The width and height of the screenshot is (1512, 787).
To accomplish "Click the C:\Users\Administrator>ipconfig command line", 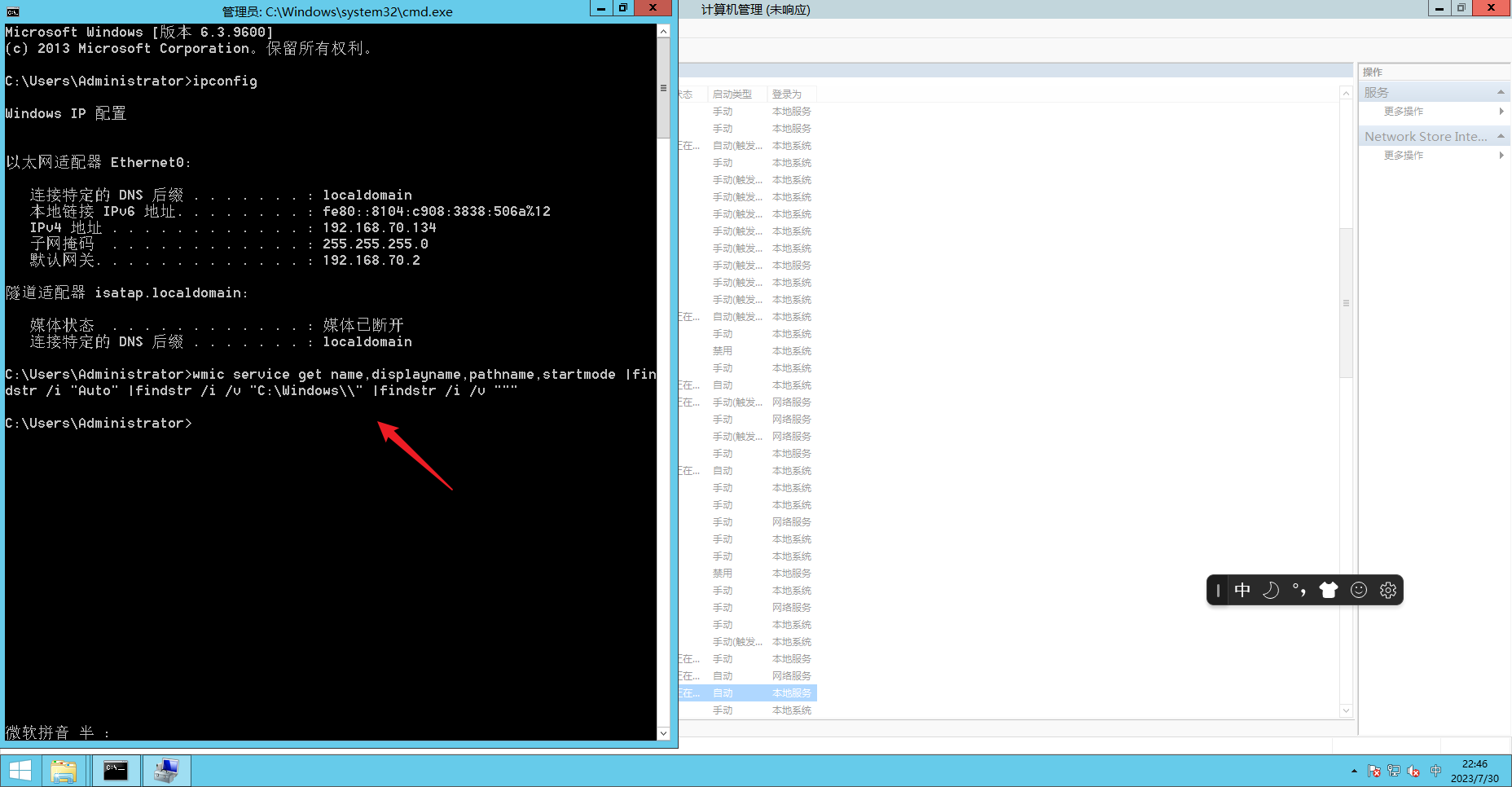I will (131, 81).
